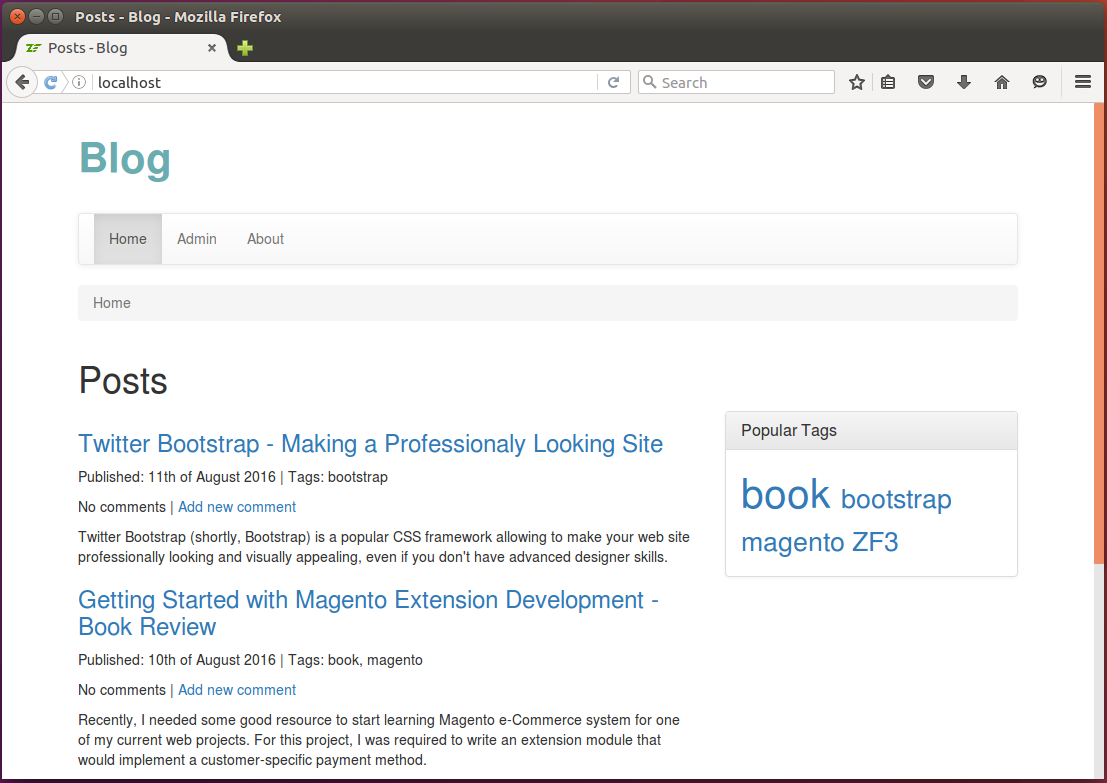
Task: Select the 'ZF3' popular tag
Action: point(875,542)
